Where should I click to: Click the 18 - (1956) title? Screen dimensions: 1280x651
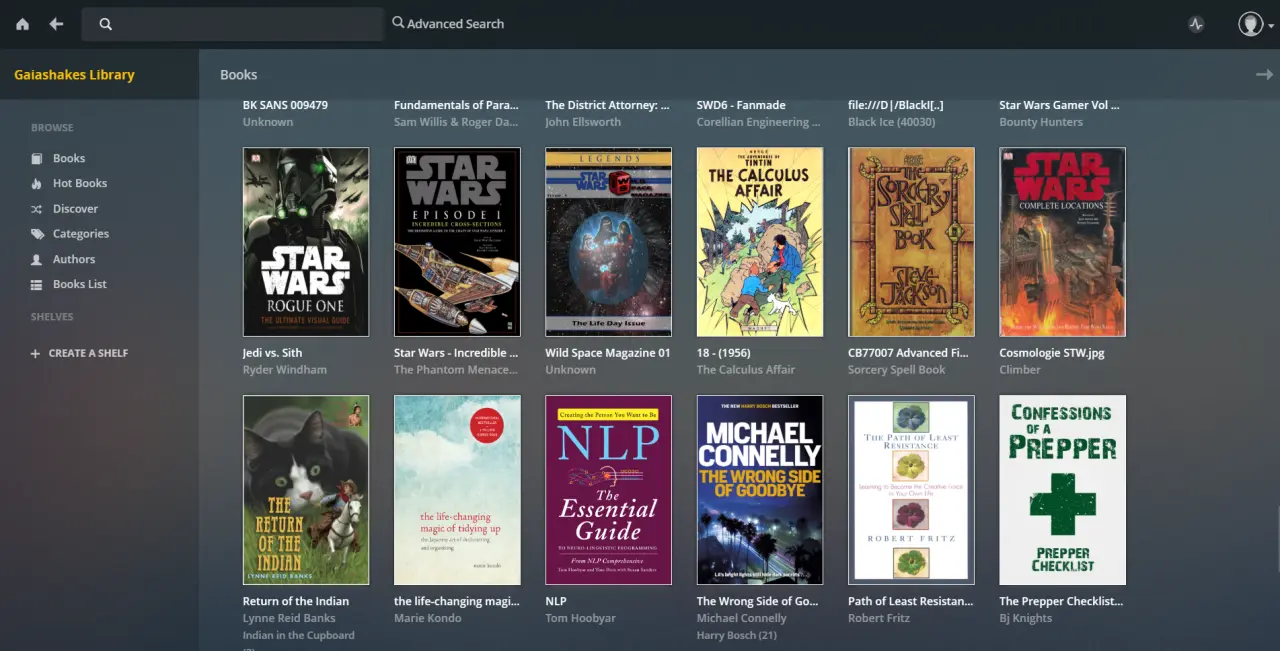click(x=723, y=353)
